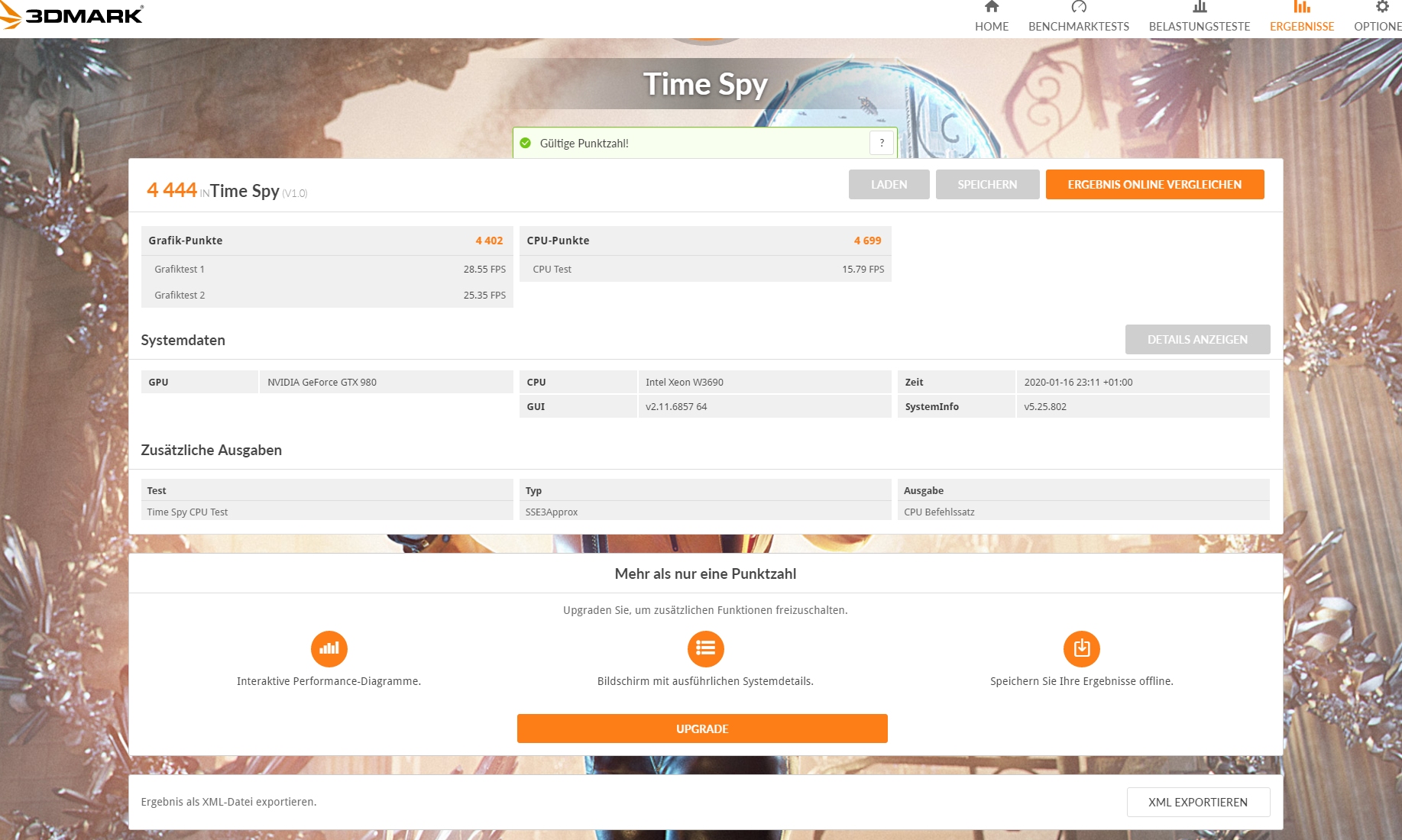Image resolution: width=1402 pixels, height=840 pixels.
Task: Click the Home house icon
Action: coord(992,7)
